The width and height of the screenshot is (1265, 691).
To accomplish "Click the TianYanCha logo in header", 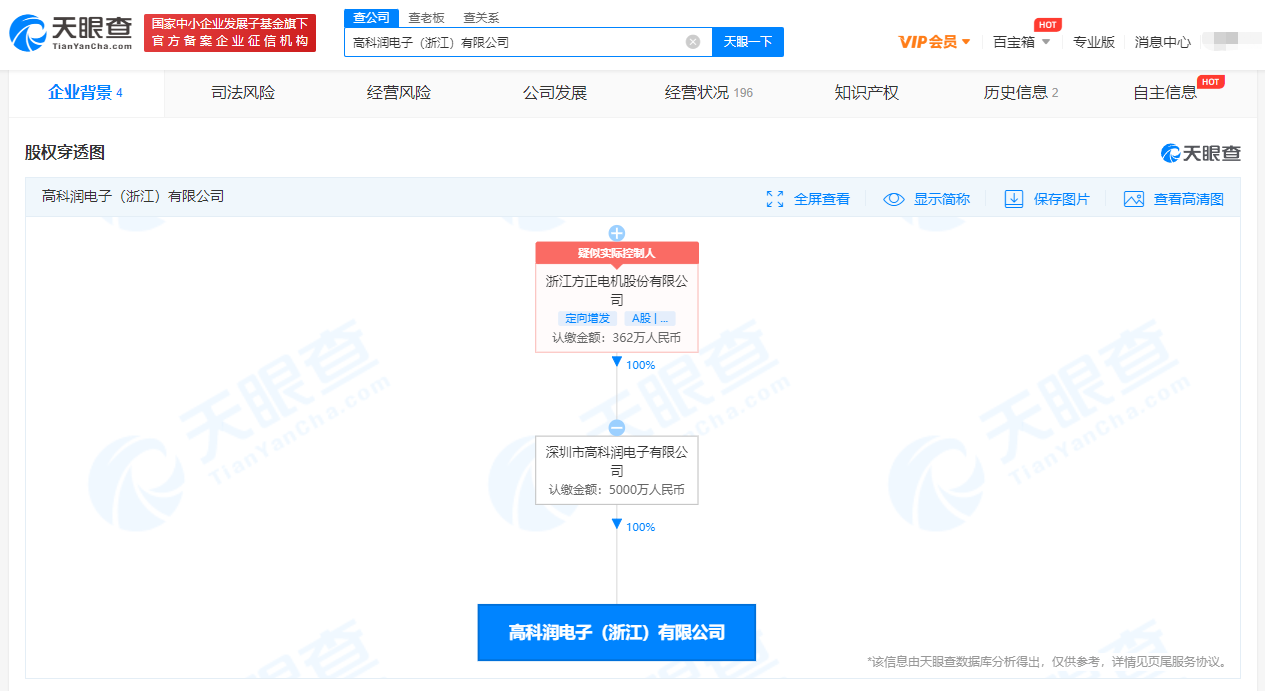I will (x=72, y=33).
